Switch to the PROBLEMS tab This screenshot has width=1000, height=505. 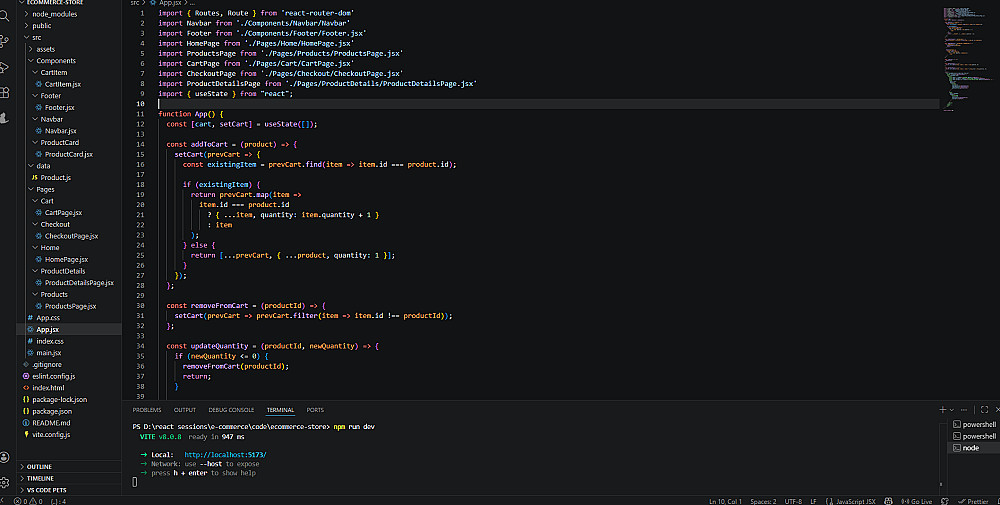pyautogui.click(x=147, y=410)
